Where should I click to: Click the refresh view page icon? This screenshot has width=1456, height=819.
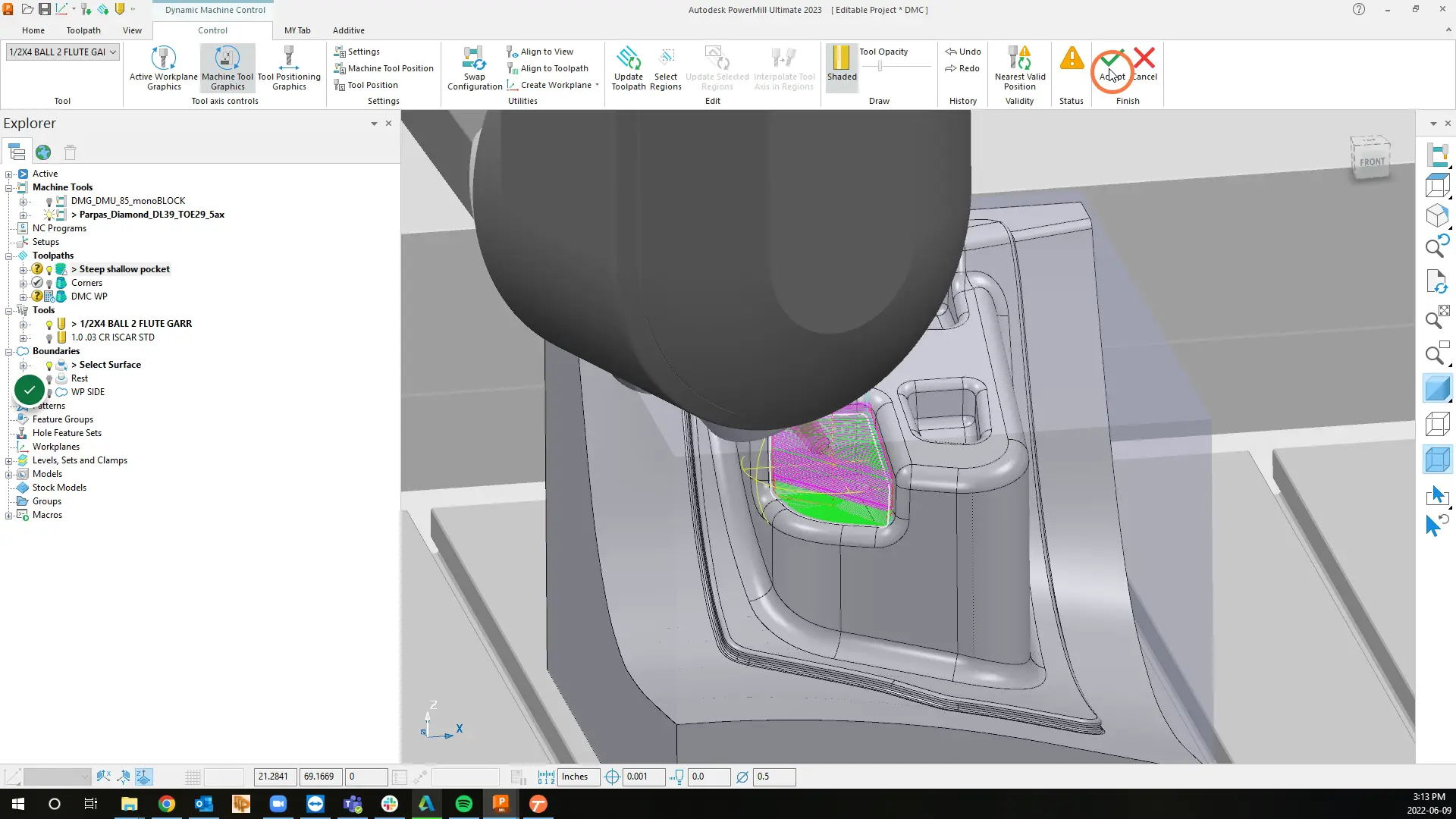coord(1437,281)
